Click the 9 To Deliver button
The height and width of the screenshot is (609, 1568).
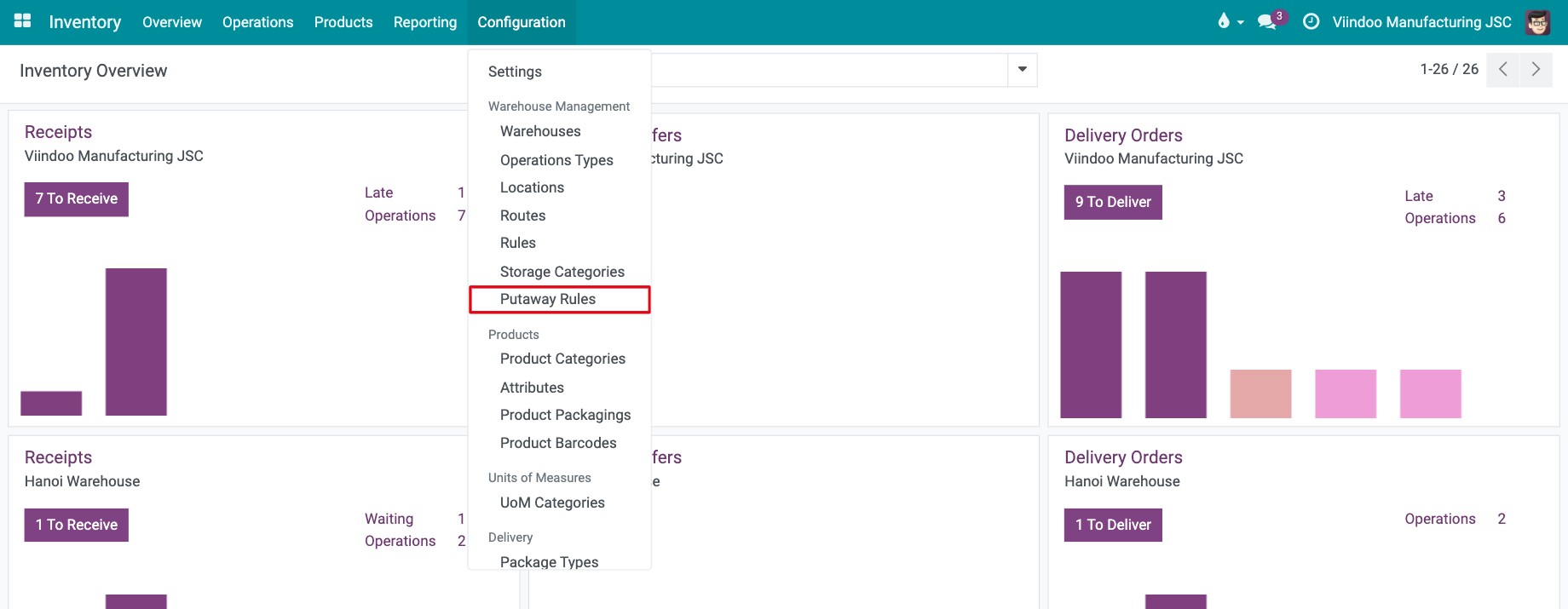click(x=1113, y=203)
